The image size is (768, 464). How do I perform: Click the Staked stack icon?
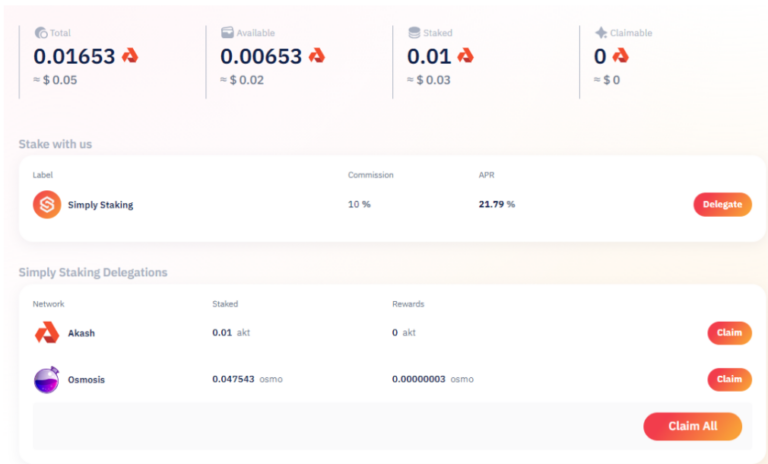tap(414, 33)
